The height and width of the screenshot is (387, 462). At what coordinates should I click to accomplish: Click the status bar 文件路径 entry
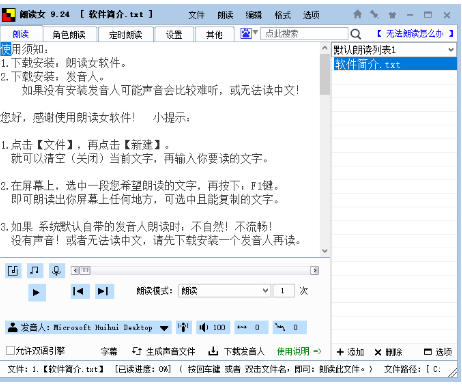(x=413, y=369)
